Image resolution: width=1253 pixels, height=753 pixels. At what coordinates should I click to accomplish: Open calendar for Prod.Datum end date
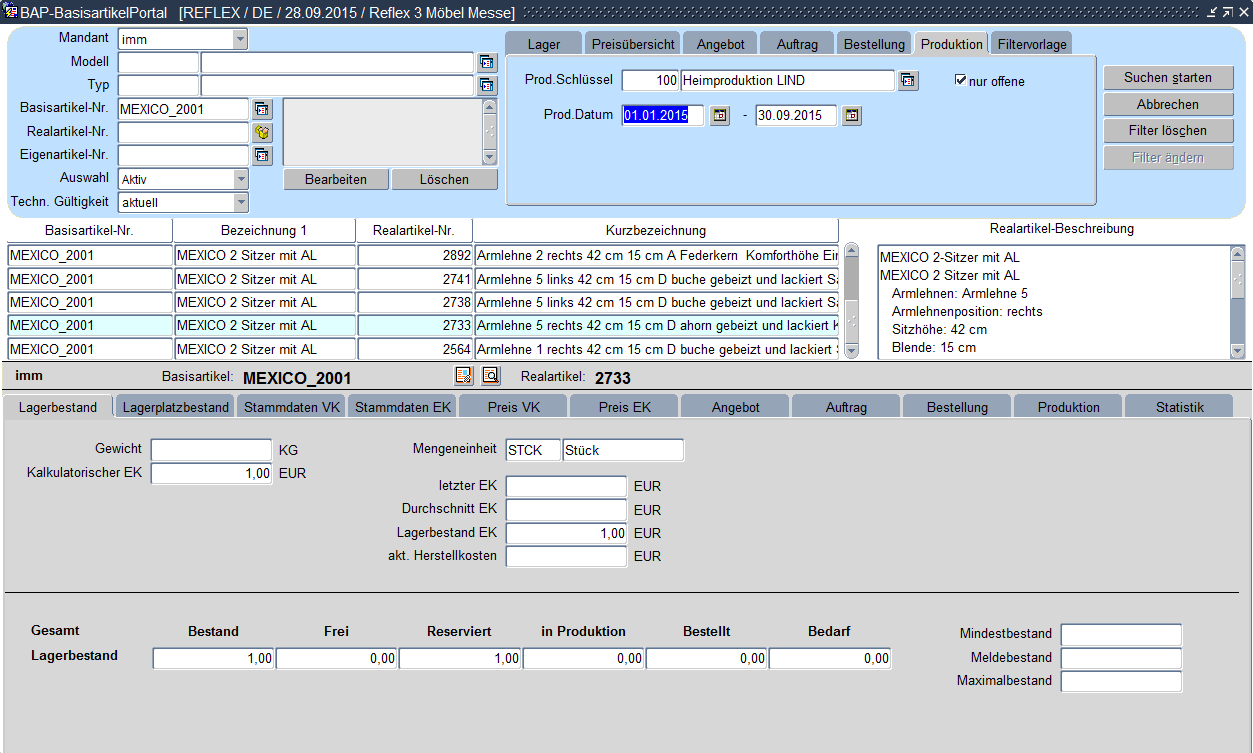(851, 116)
